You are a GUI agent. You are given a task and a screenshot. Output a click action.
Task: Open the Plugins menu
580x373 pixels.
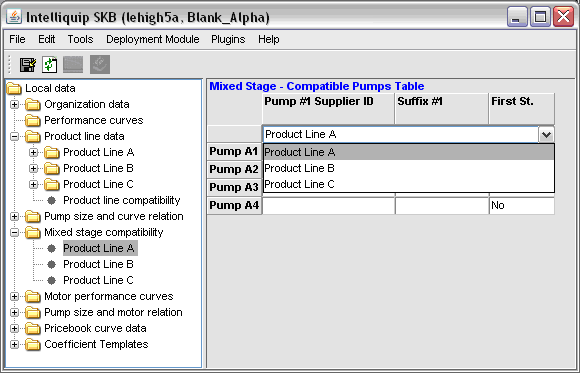[x=228, y=39]
